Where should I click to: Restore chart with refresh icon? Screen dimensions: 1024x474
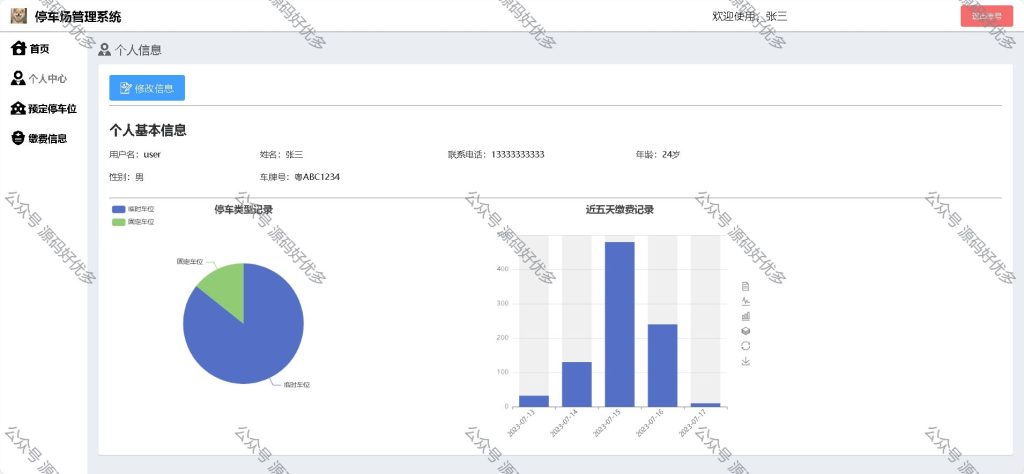click(746, 346)
